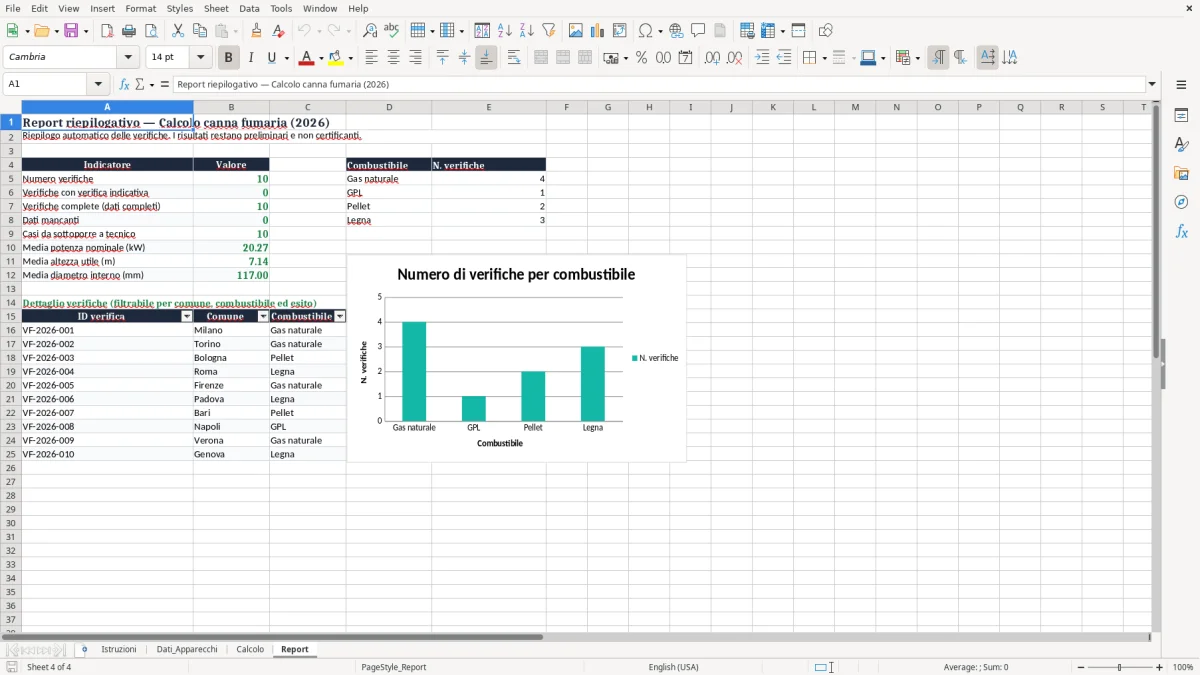Click the Clear Direct Formatting icon

(x=279, y=31)
